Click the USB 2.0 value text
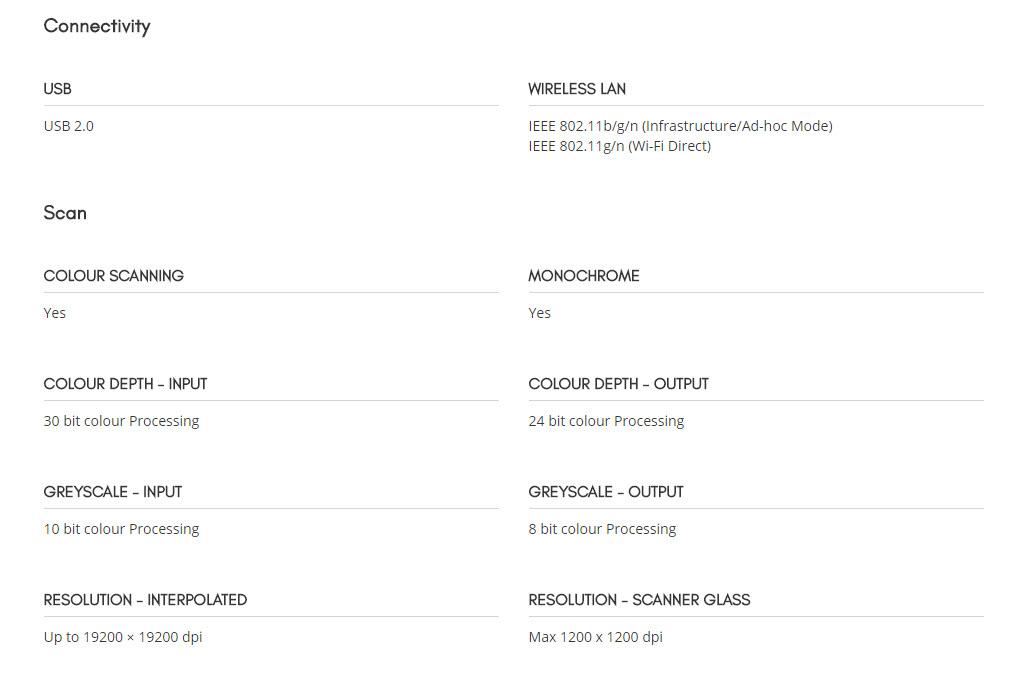1011x680 pixels. (x=68, y=126)
